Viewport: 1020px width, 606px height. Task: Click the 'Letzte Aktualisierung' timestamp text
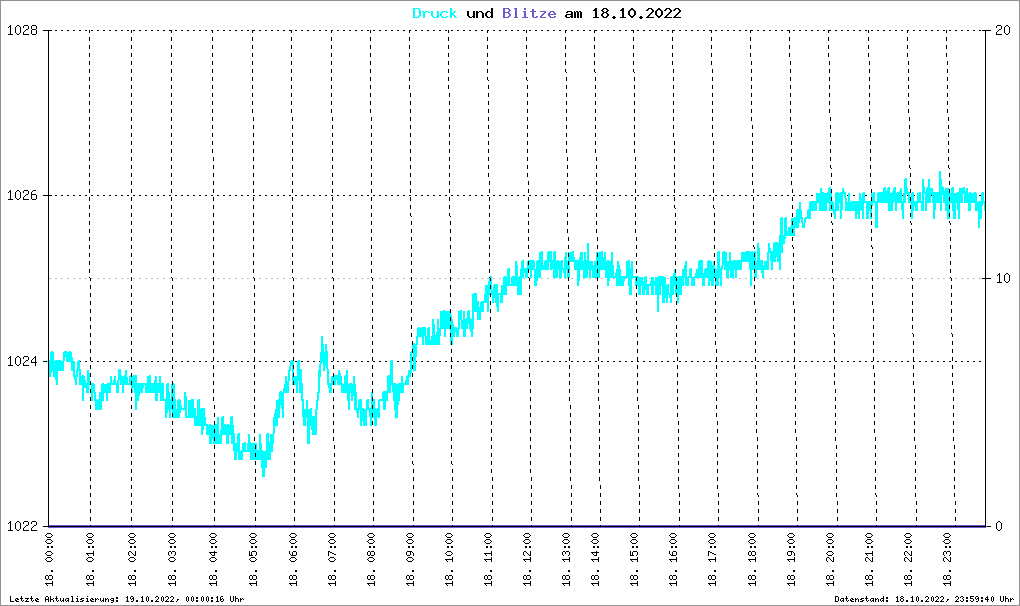click(127, 599)
